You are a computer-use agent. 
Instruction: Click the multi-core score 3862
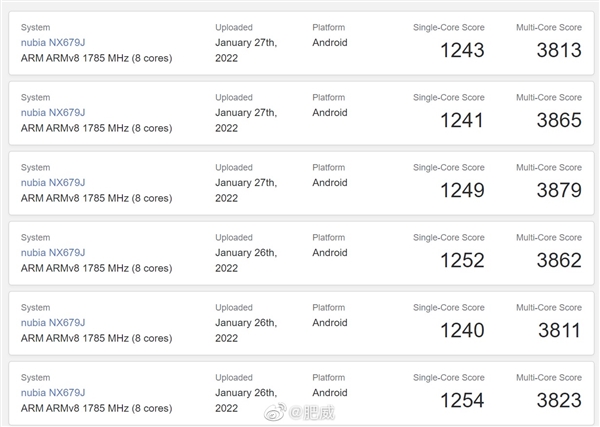coord(559,261)
